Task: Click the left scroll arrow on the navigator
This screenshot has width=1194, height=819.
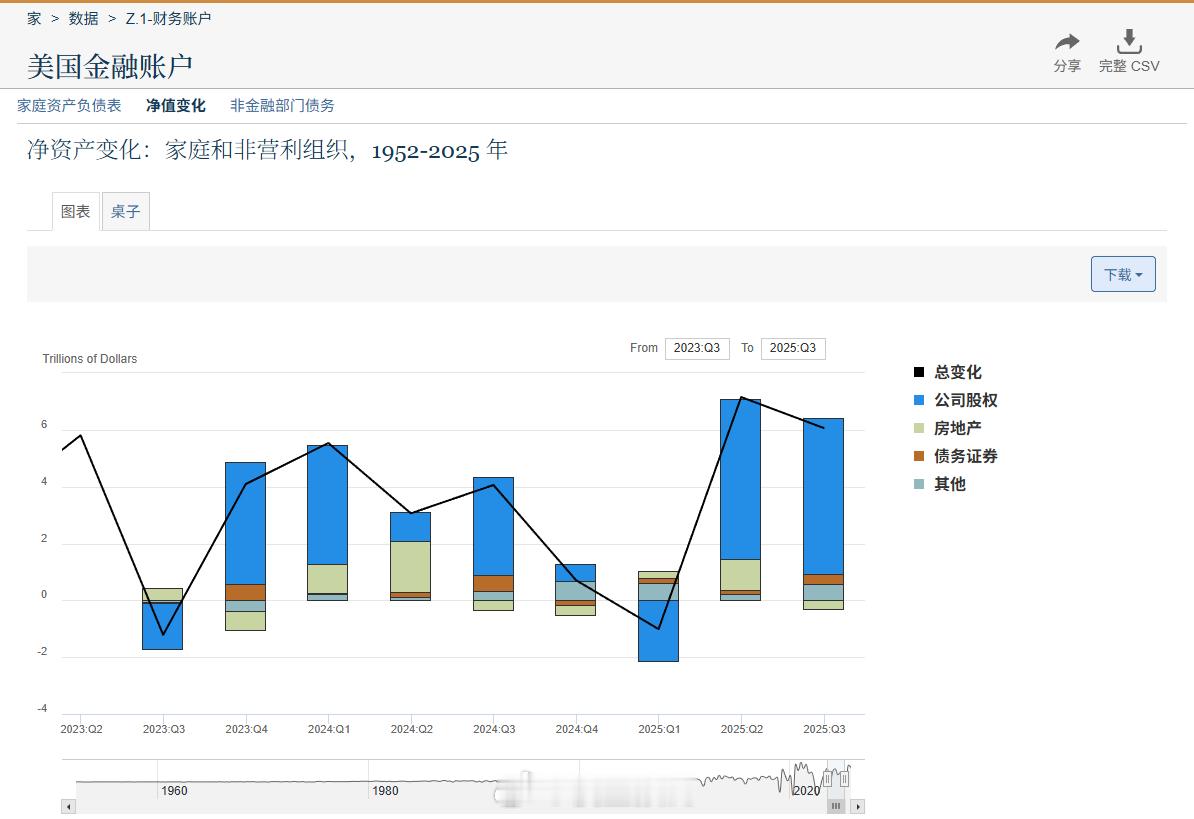Action: pos(68,806)
